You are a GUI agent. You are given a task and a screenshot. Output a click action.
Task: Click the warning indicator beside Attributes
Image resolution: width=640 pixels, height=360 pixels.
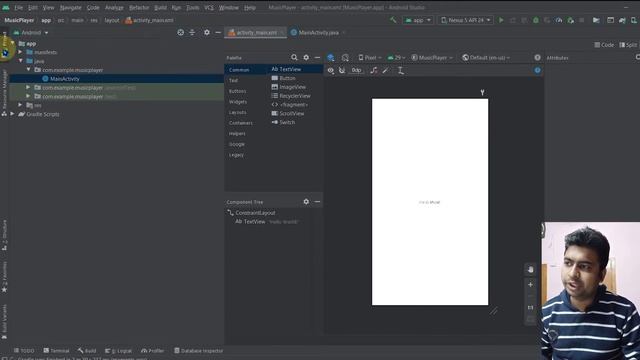coord(537,58)
